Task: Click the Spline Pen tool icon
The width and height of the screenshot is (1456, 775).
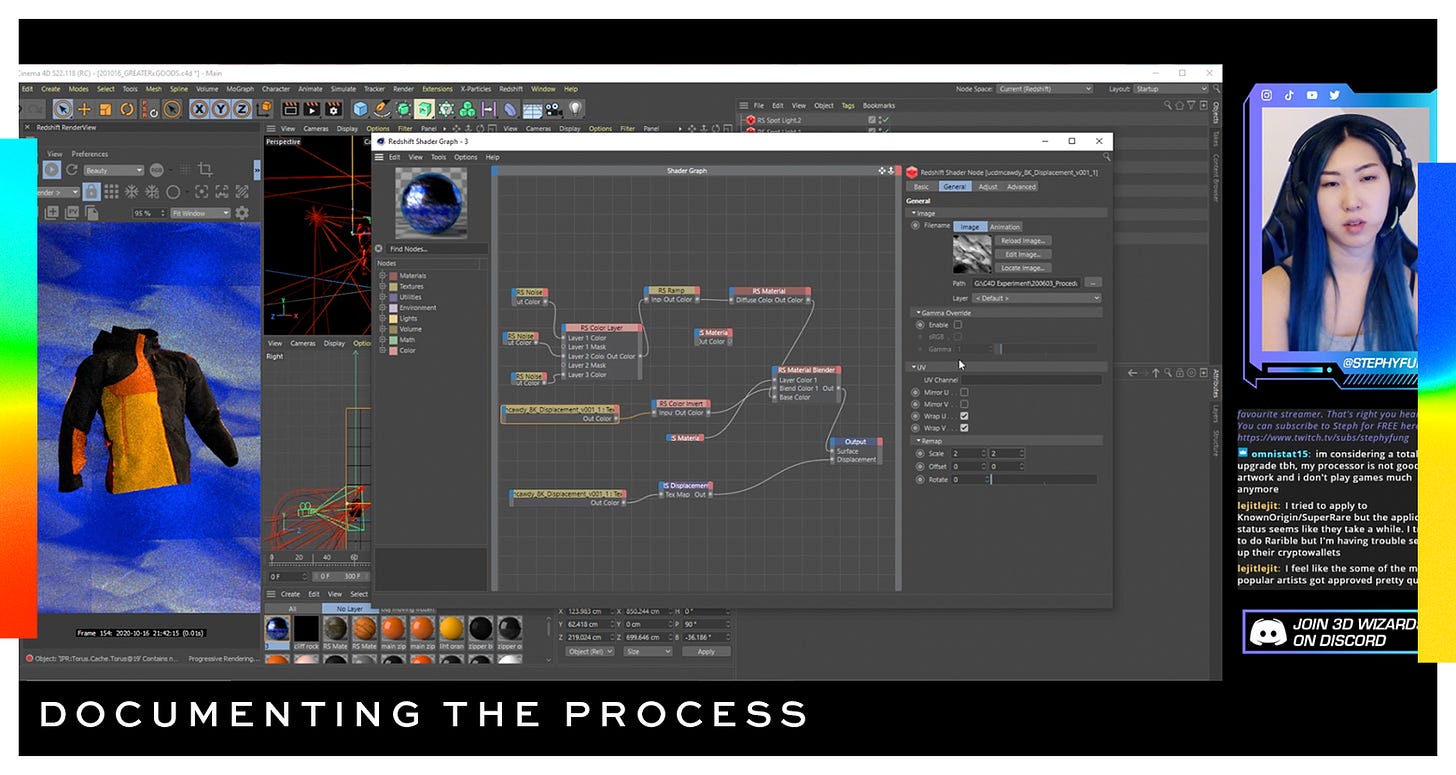Action: click(x=381, y=109)
